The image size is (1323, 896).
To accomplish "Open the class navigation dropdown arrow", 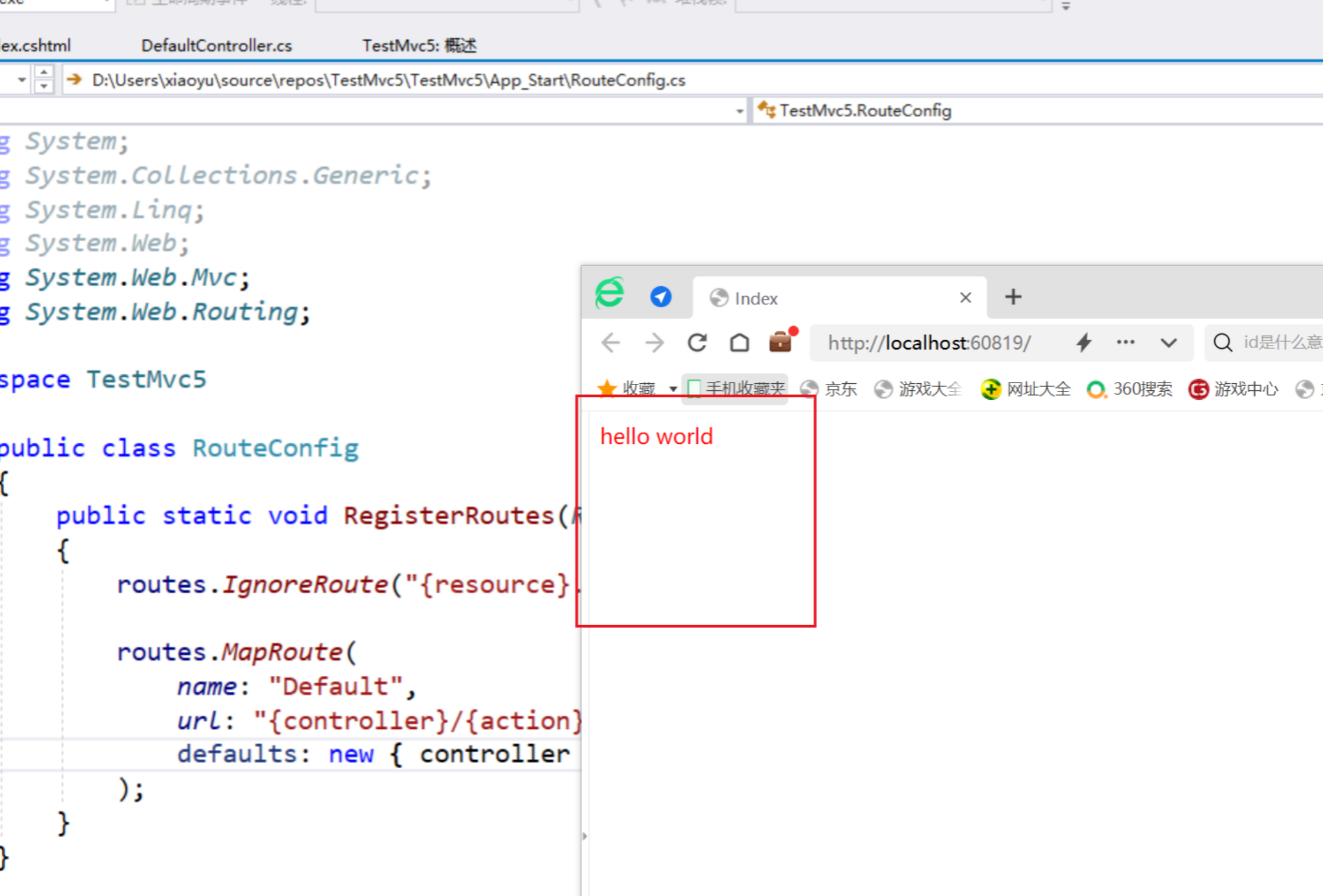I will [x=740, y=111].
